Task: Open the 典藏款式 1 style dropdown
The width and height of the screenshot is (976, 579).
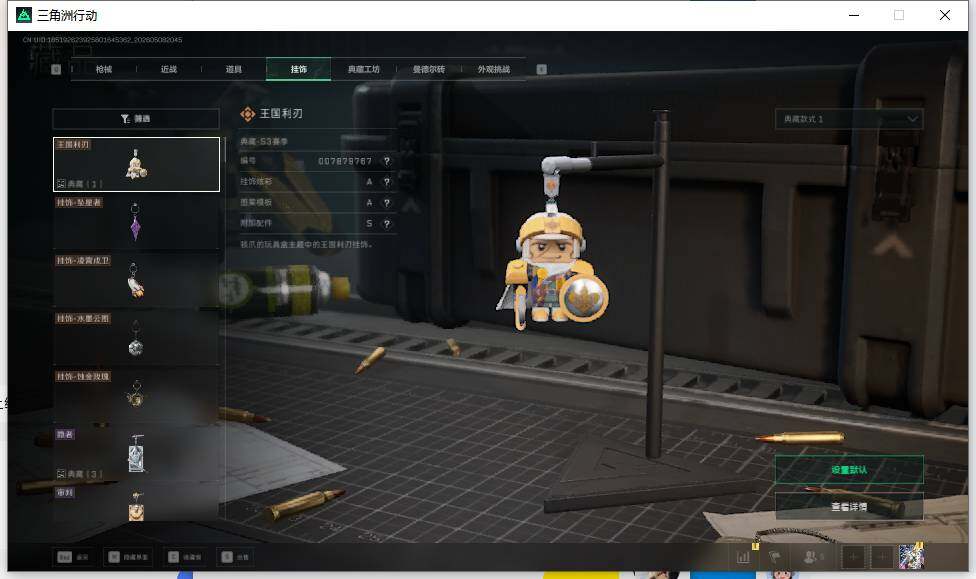Action: pos(849,119)
